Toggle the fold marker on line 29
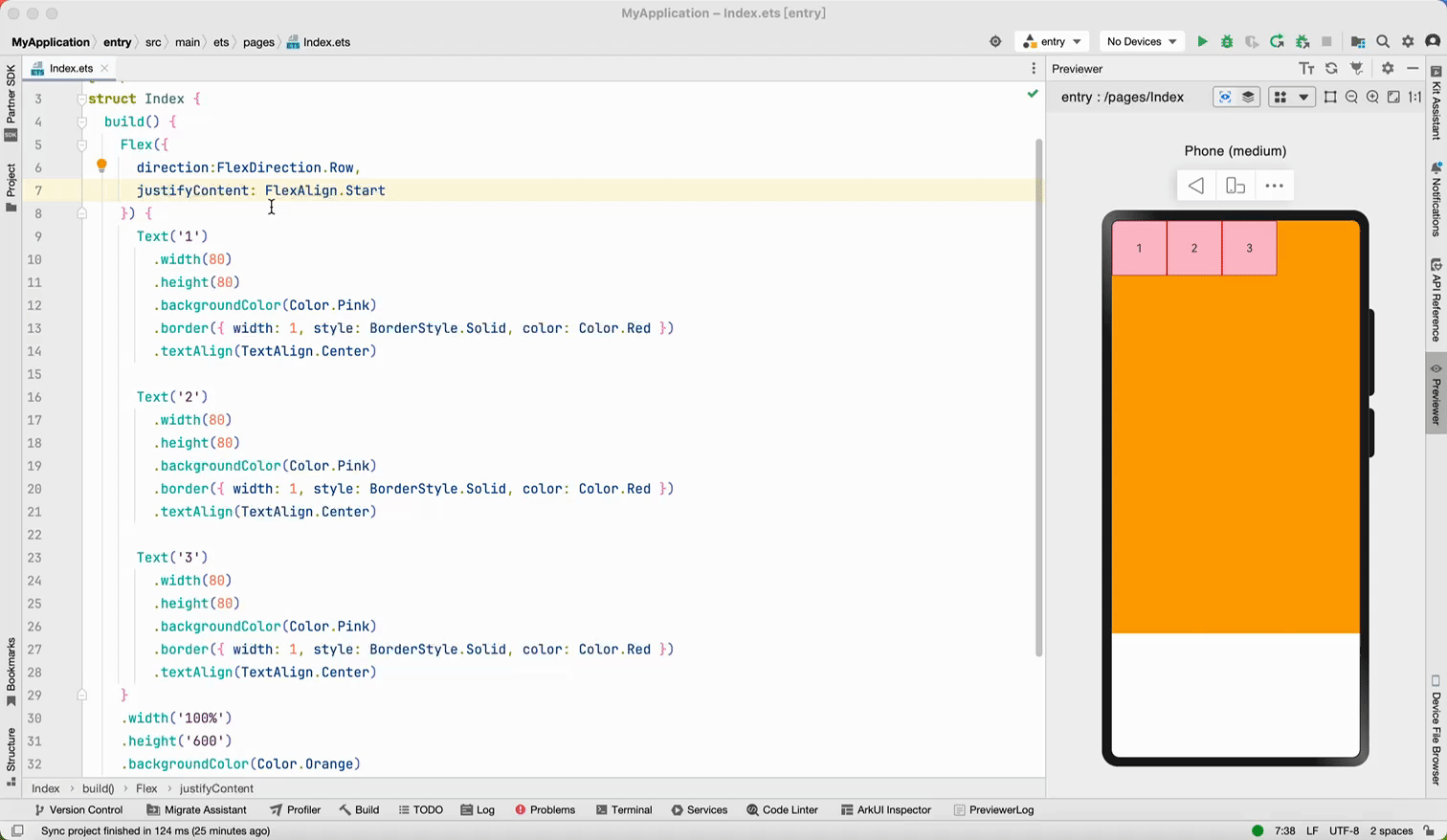 point(82,696)
